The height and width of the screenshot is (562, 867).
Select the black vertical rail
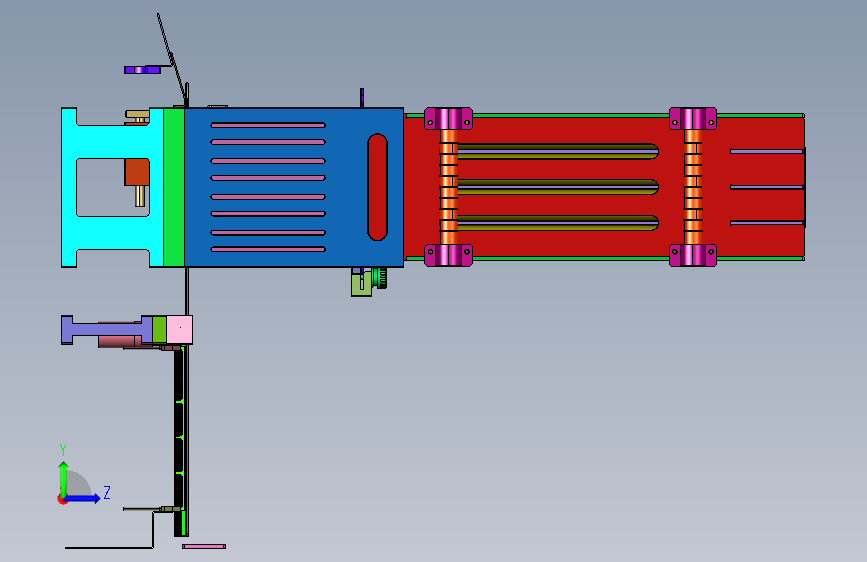click(179, 441)
